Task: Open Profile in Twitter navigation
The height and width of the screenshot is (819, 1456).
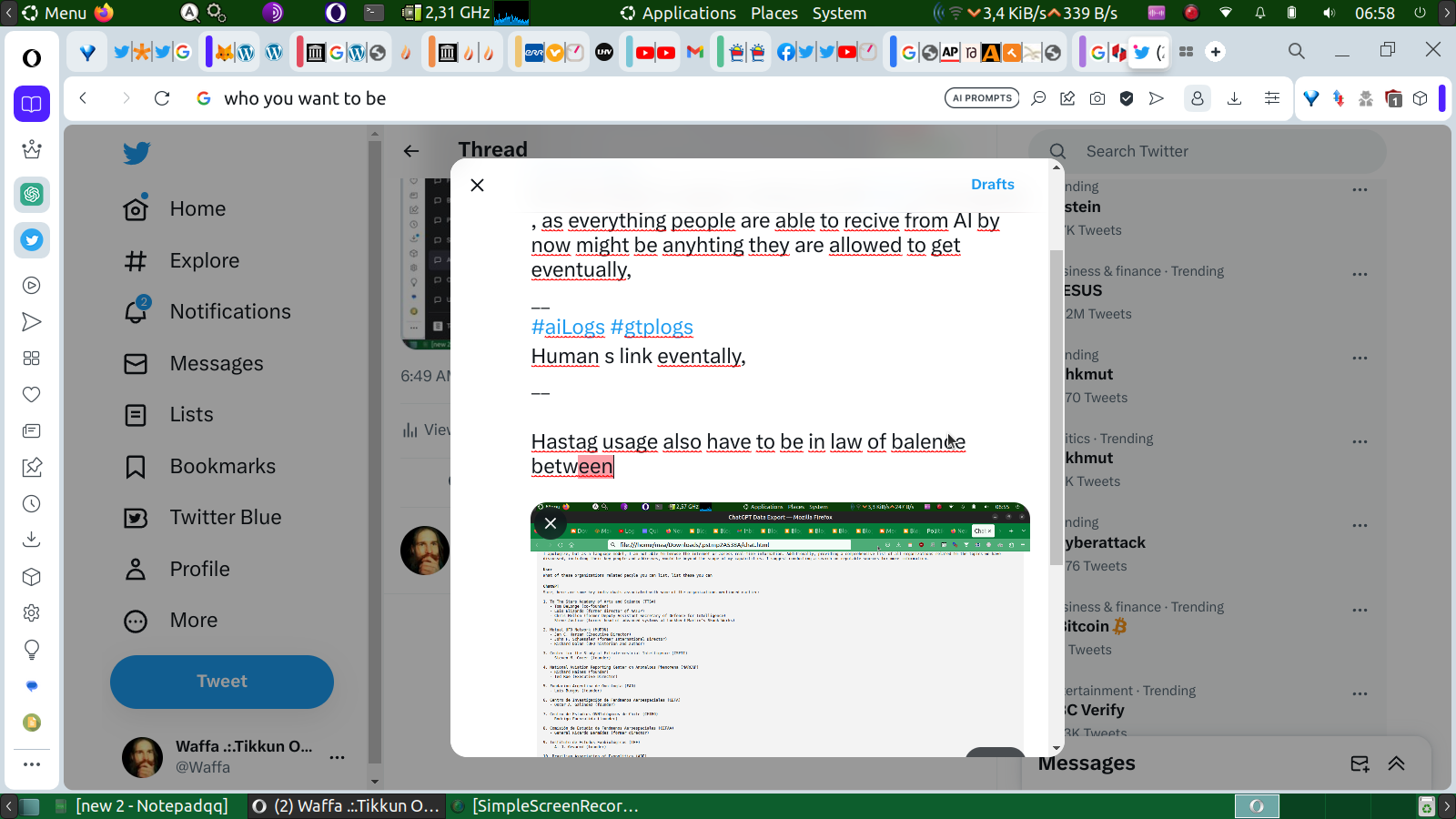Action: click(x=177, y=570)
